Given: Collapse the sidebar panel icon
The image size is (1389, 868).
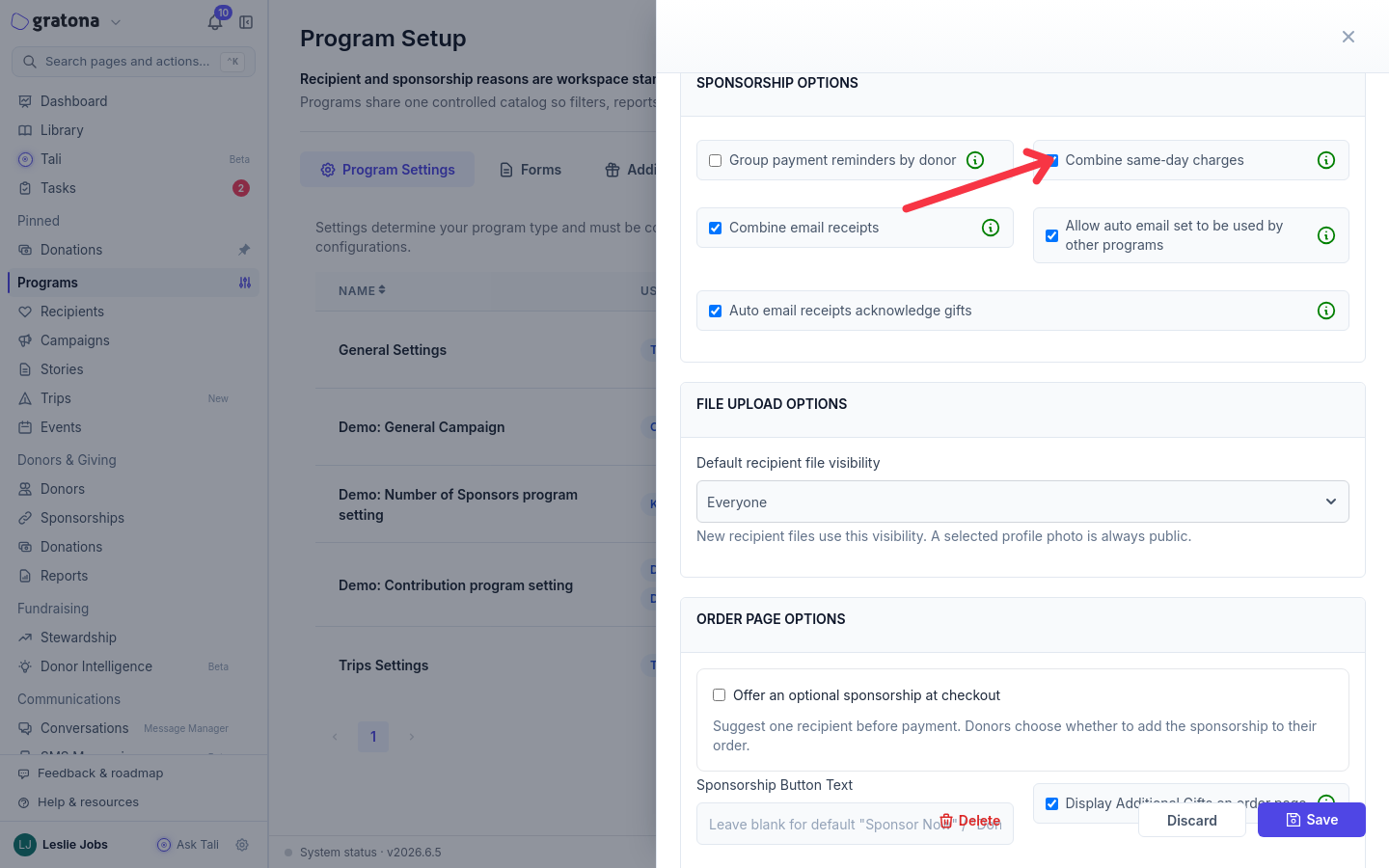Looking at the screenshot, I should tap(246, 22).
